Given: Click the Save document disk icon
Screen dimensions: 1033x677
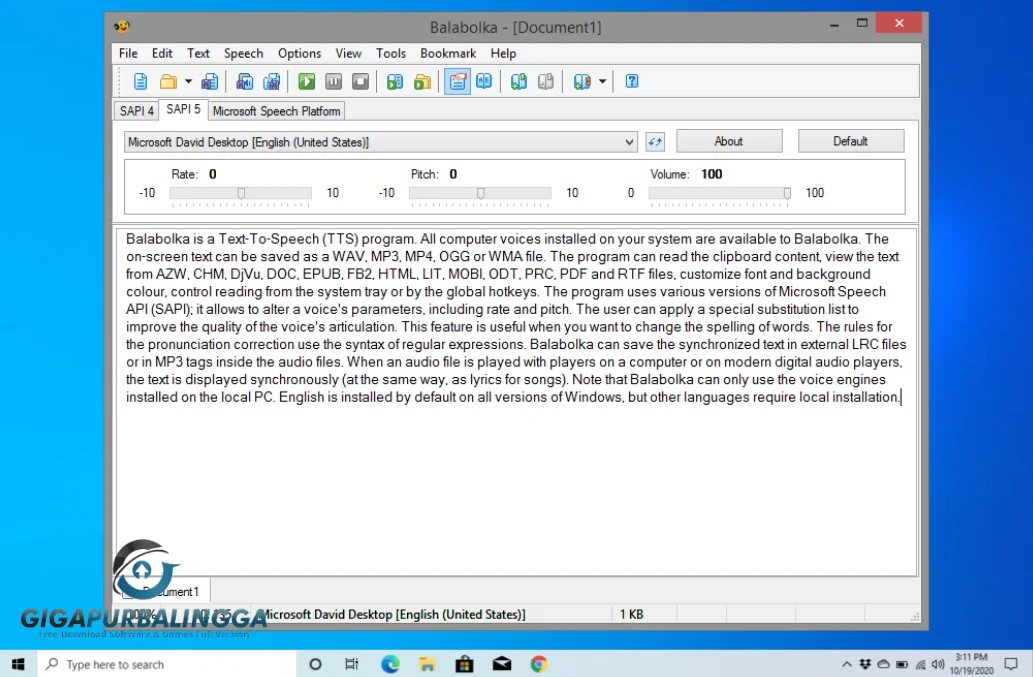Looking at the screenshot, I should point(209,82).
